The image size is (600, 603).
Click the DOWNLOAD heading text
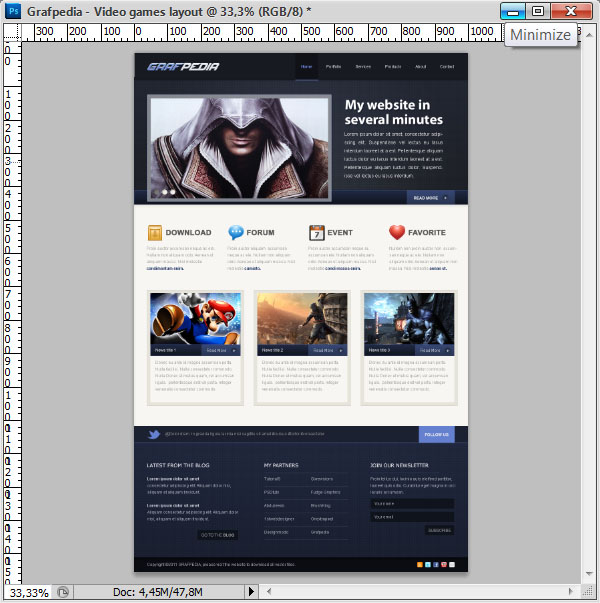(188, 233)
